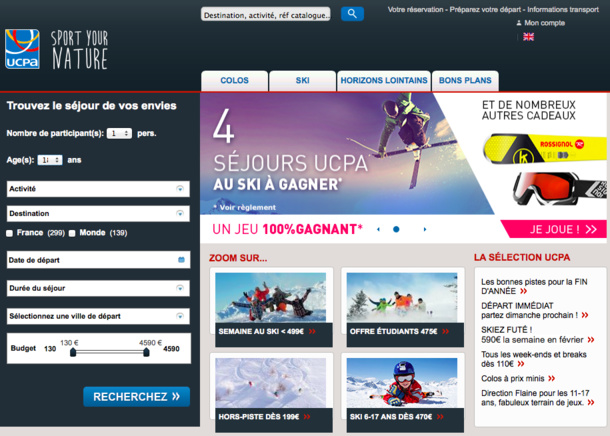Click the RECHERCHEZ button
The width and height of the screenshot is (610, 436).
[136, 397]
